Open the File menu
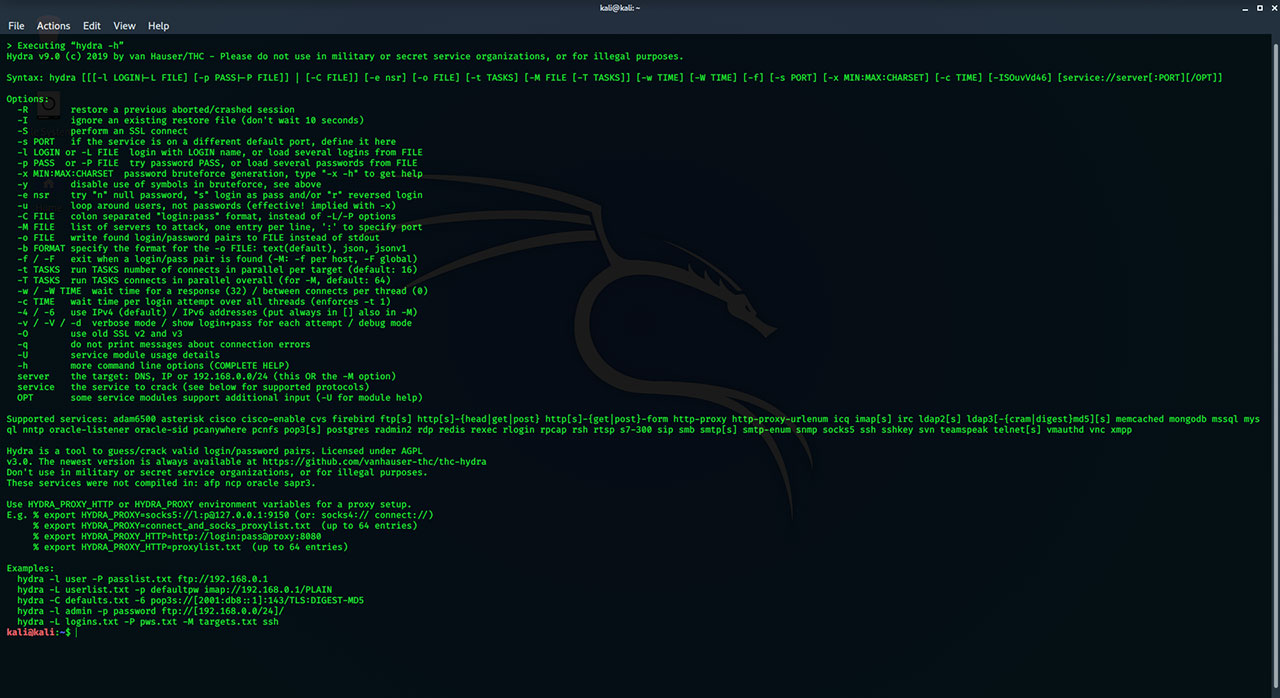The image size is (1280, 698). (x=16, y=25)
